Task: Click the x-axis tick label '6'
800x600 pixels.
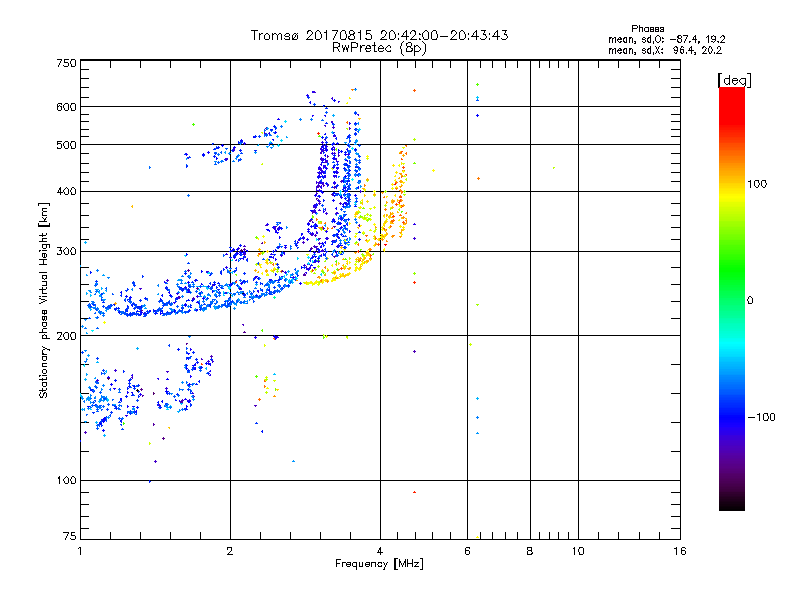Action: pos(467,552)
